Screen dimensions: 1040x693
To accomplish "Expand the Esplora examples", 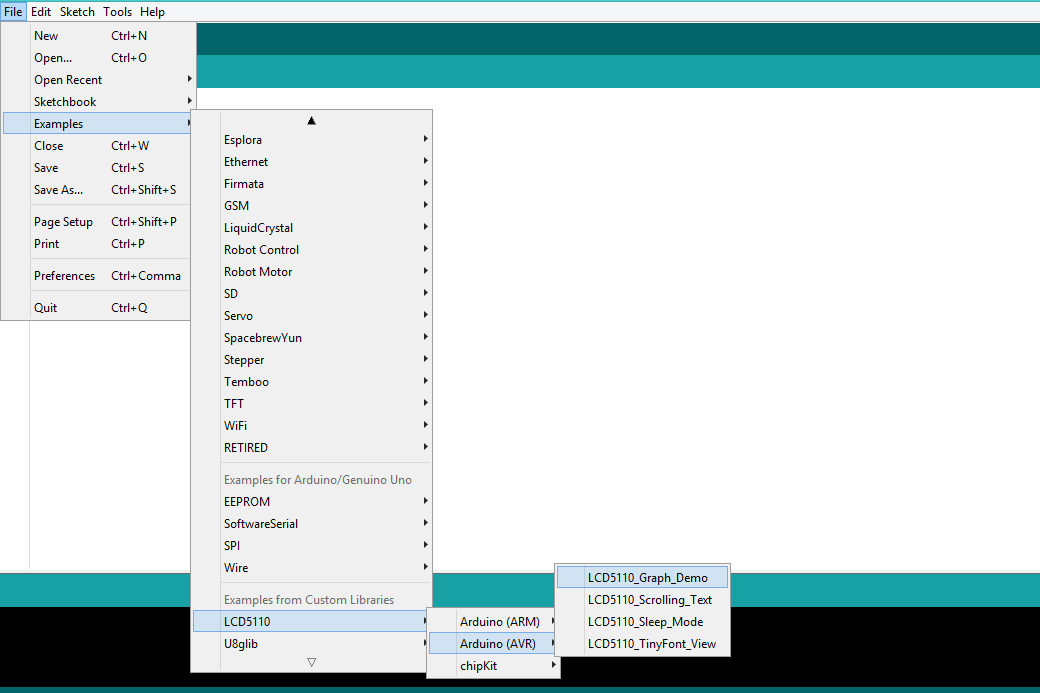I will [312, 140].
